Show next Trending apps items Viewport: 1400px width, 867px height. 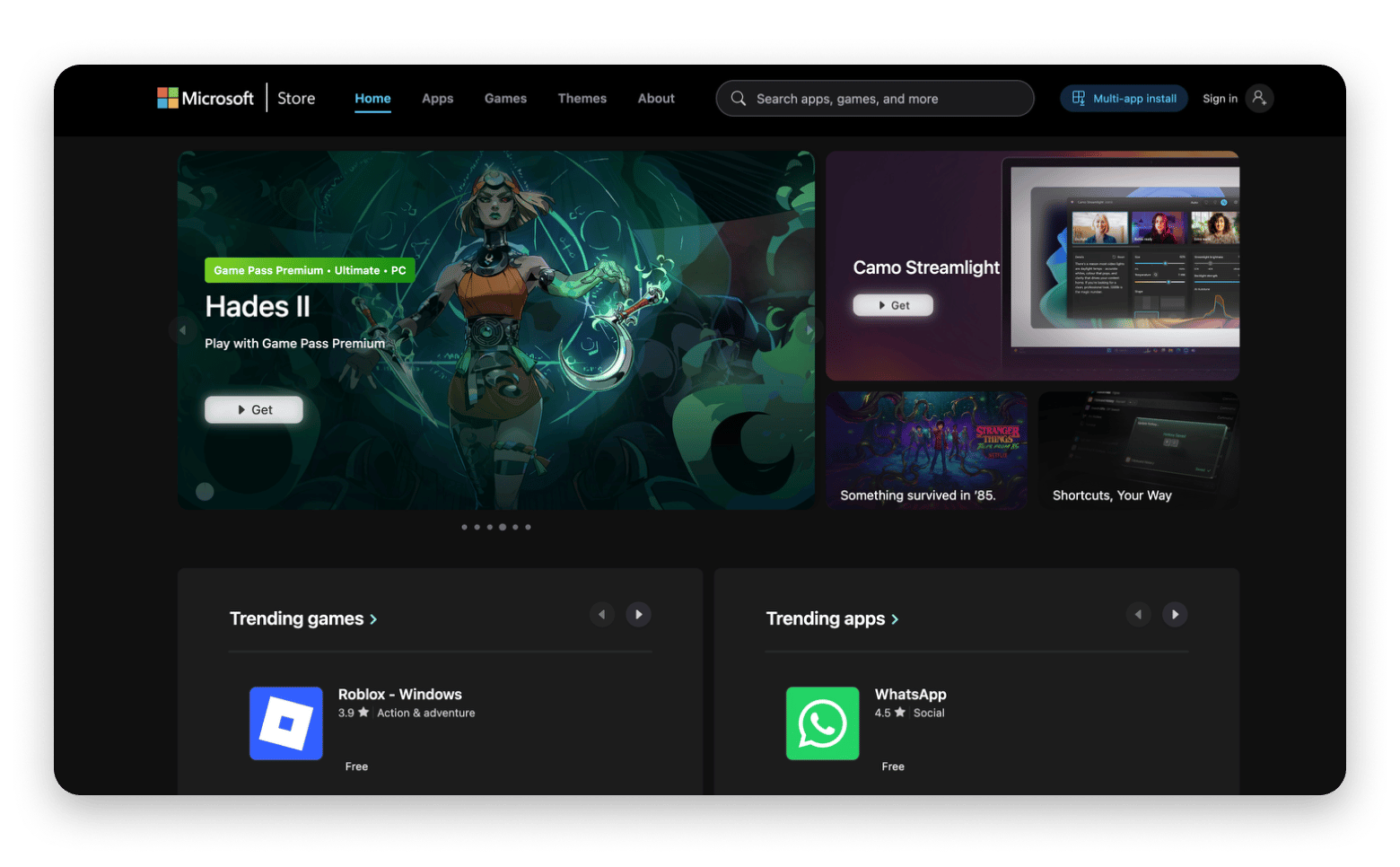tap(1176, 615)
